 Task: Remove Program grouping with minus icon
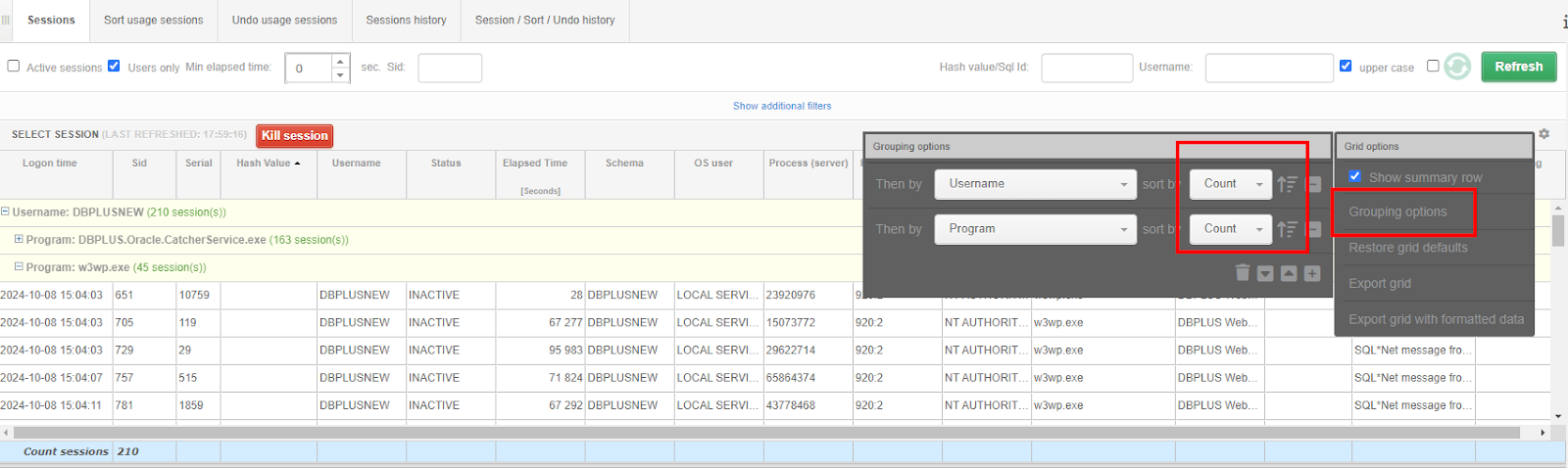coord(1314,229)
